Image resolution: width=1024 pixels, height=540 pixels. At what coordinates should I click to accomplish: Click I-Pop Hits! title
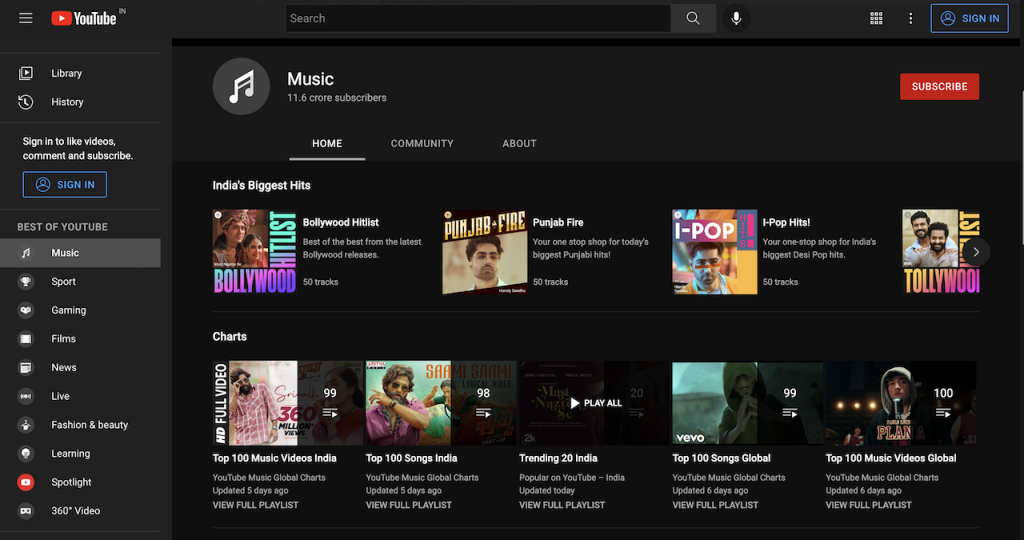[x=786, y=223]
